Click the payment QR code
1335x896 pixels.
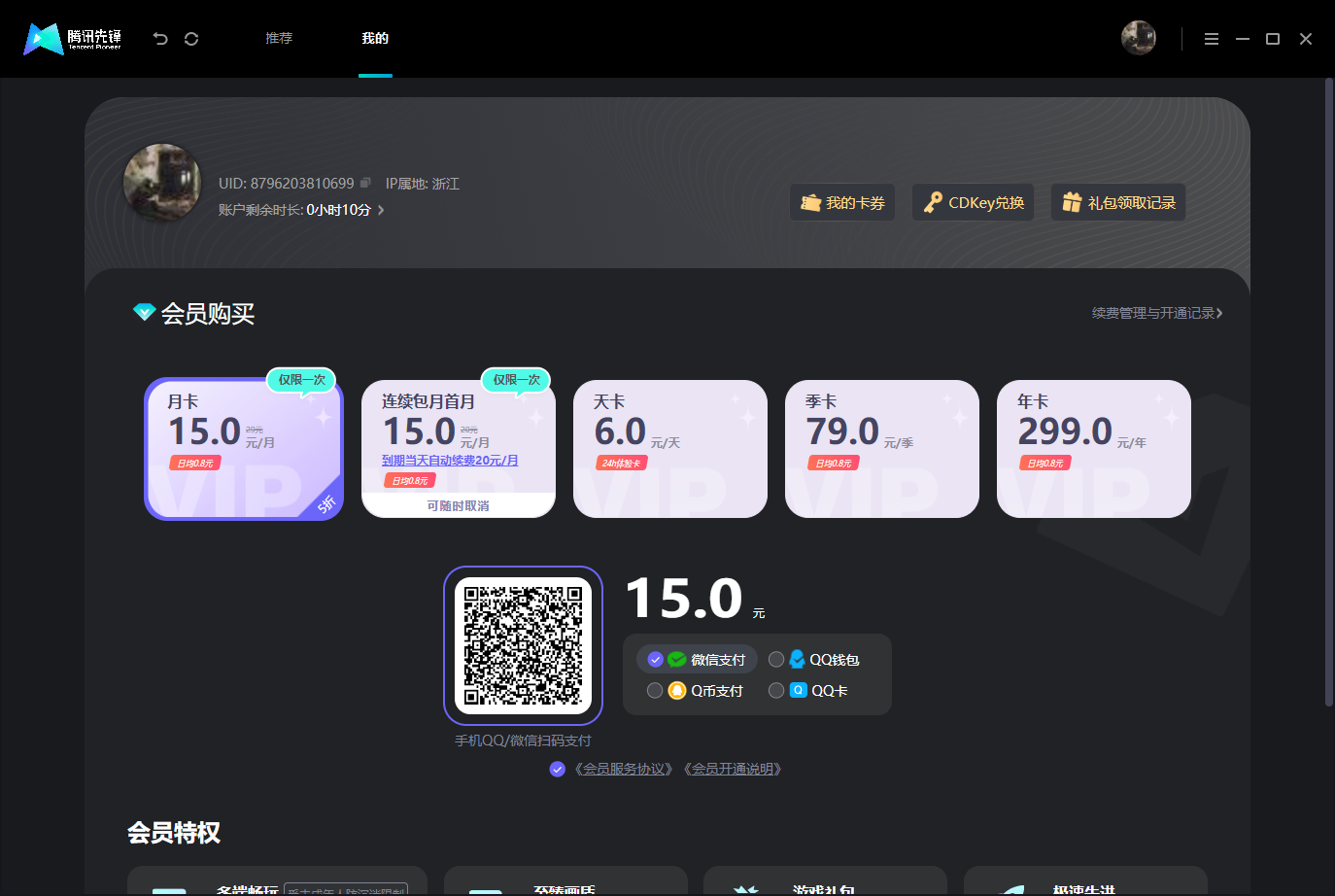pyautogui.click(x=523, y=644)
